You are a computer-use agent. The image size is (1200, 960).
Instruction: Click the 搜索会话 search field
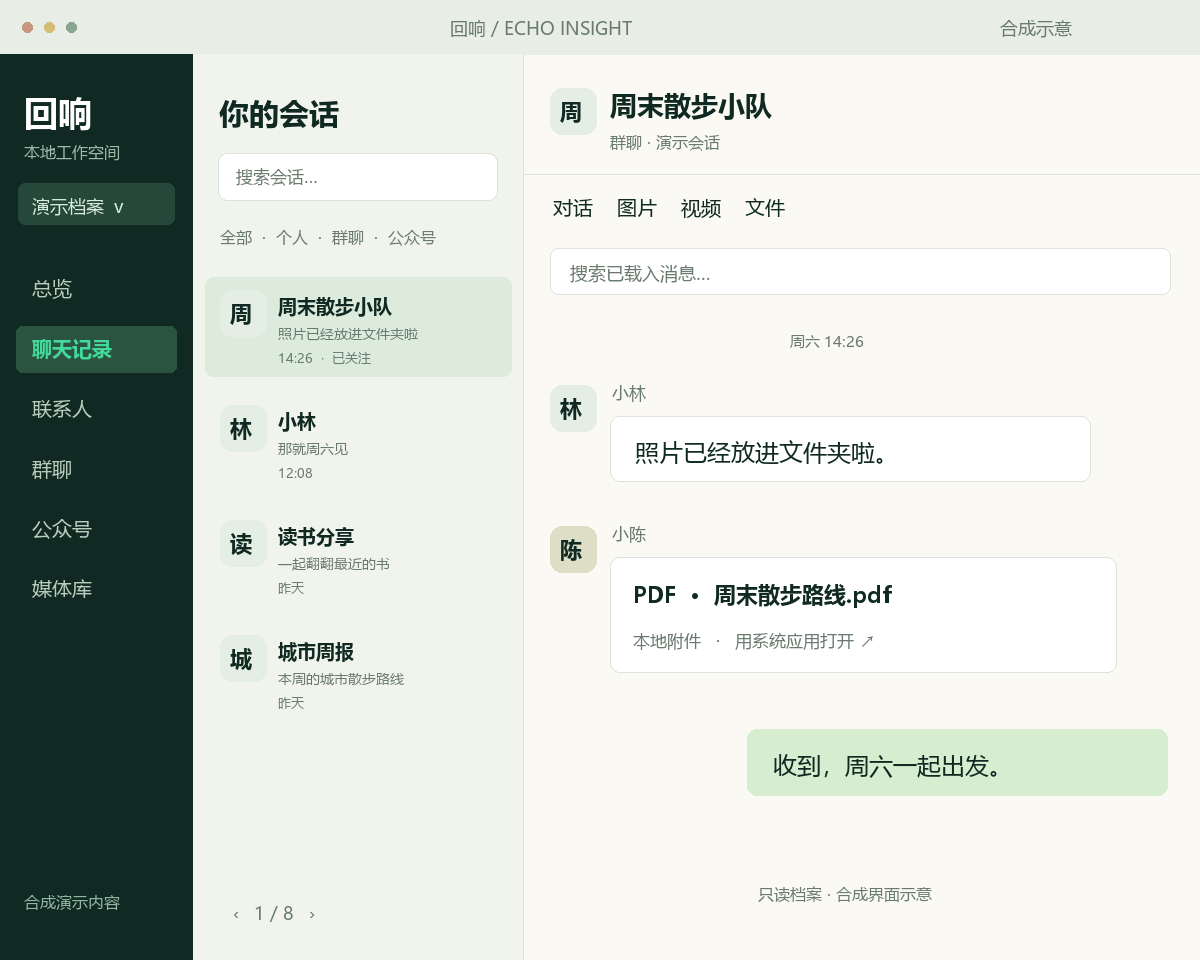(x=358, y=177)
